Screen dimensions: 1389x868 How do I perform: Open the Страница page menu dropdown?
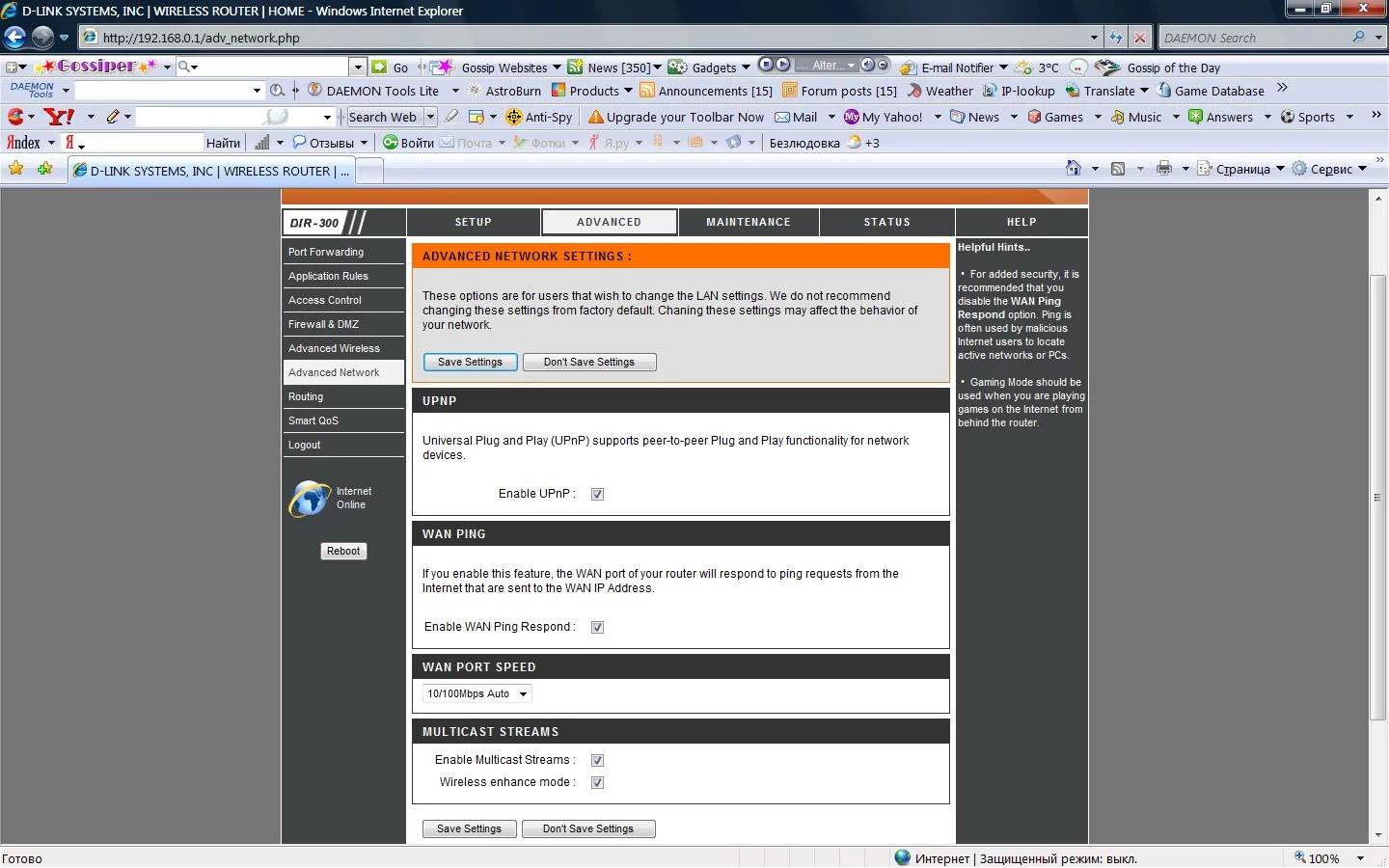click(x=1280, y=169)
